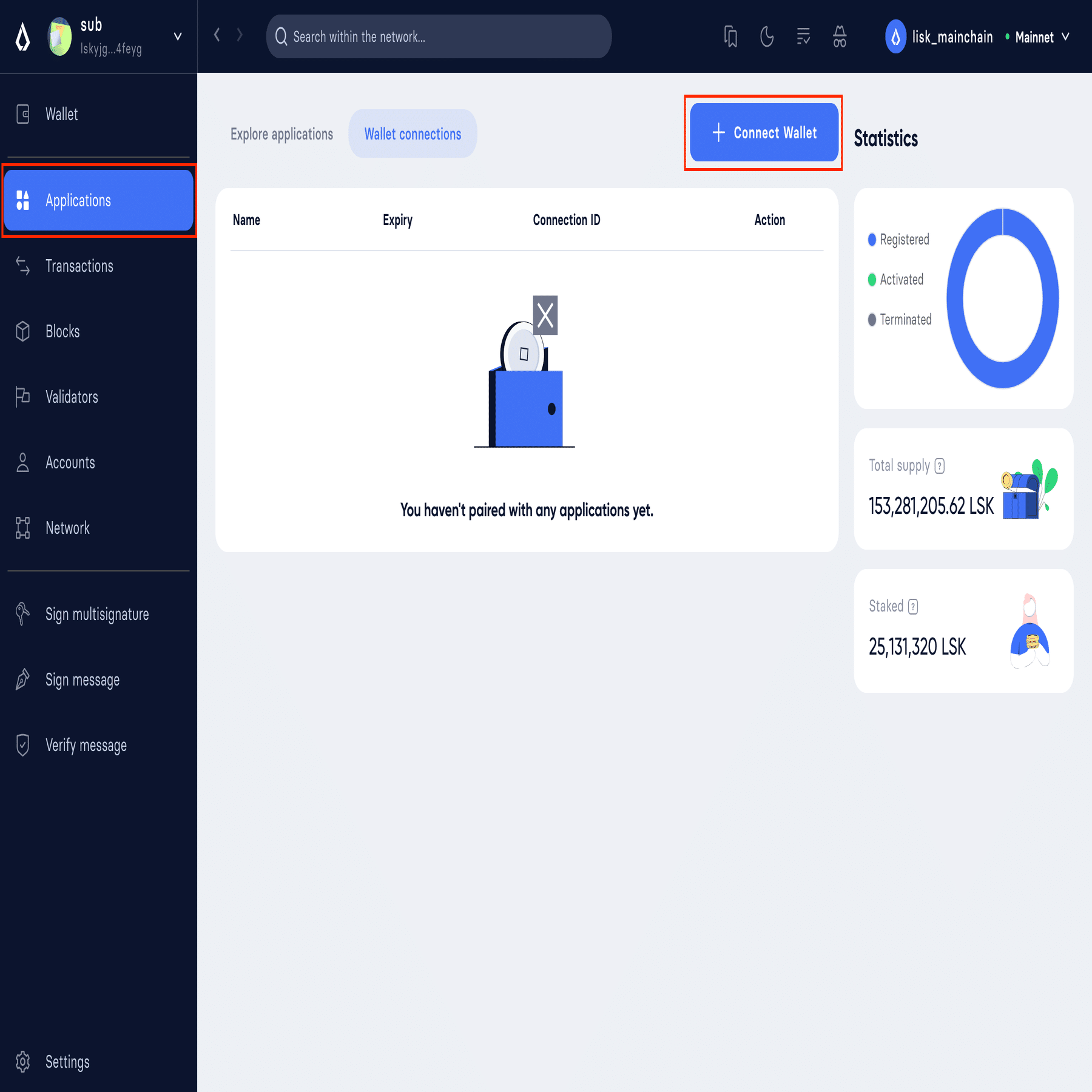This screenshot has width=1092, height=1092.
Task: Switch to the Explore applications tab
Action: coord(281,134)
